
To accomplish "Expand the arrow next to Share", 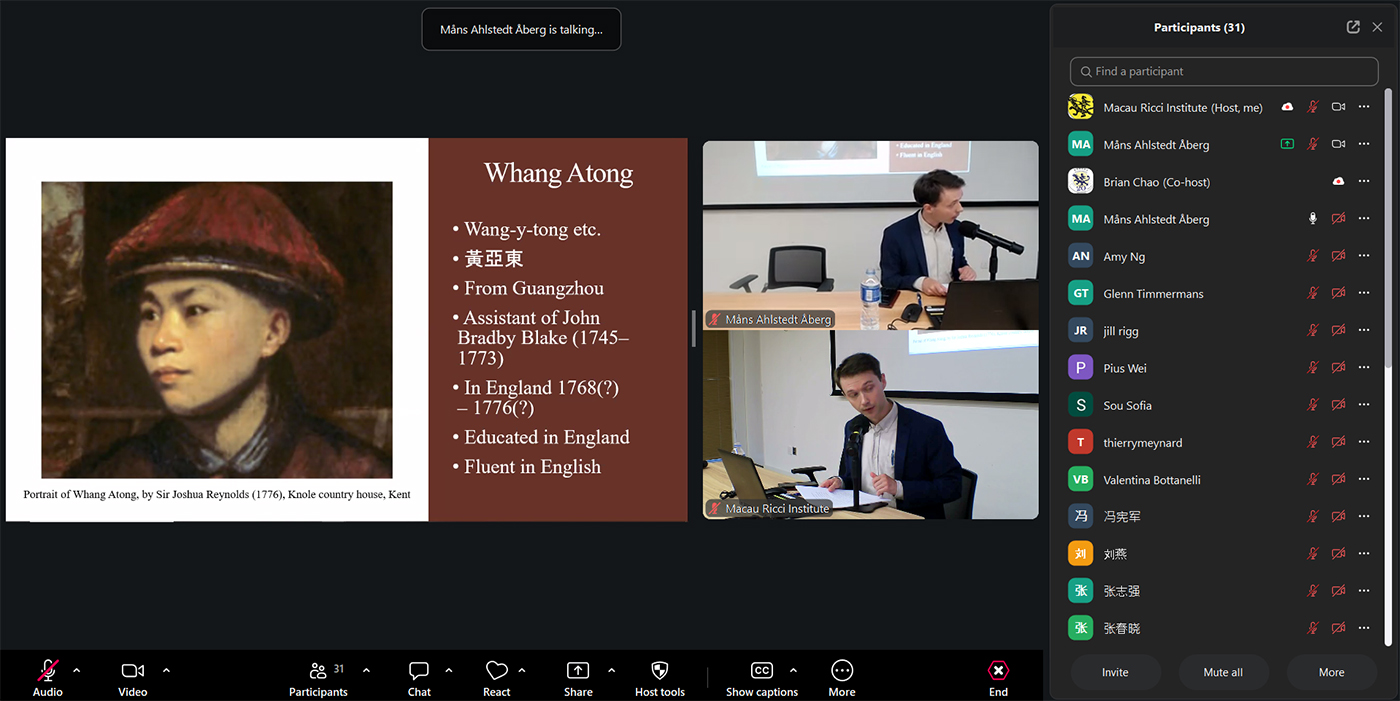I will click(x=611, y=670).
